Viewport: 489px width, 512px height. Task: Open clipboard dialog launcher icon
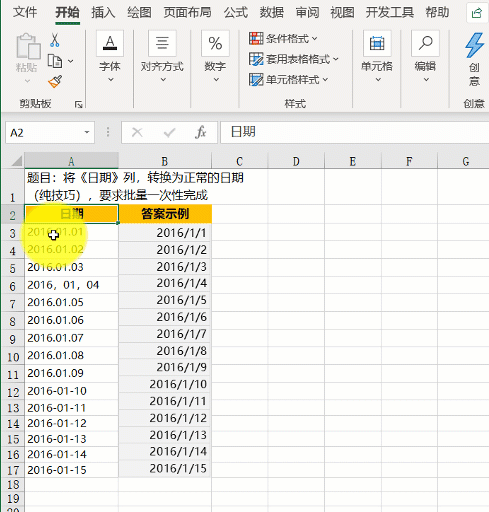[79, 105]
